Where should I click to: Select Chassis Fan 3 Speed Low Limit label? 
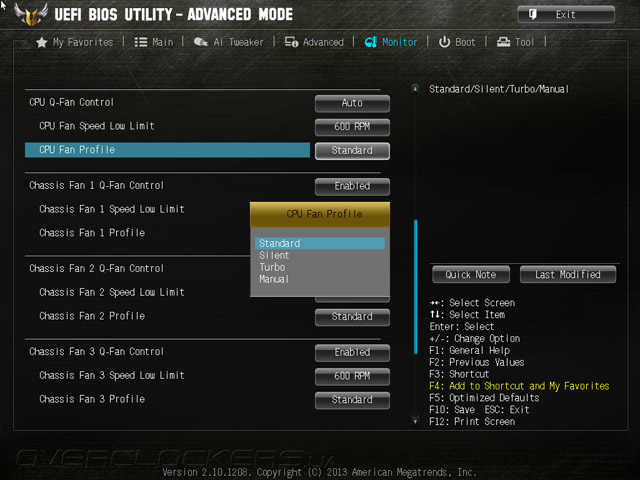coord(112,376)
